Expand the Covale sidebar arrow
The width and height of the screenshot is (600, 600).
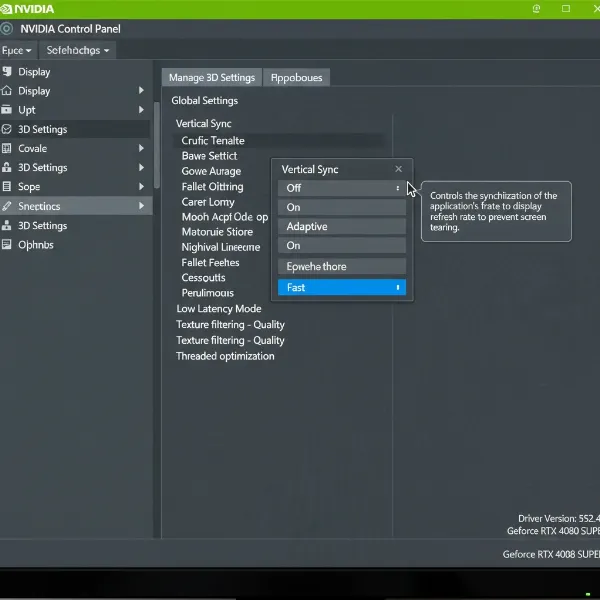pyautogui.click(x=141, y=148)
